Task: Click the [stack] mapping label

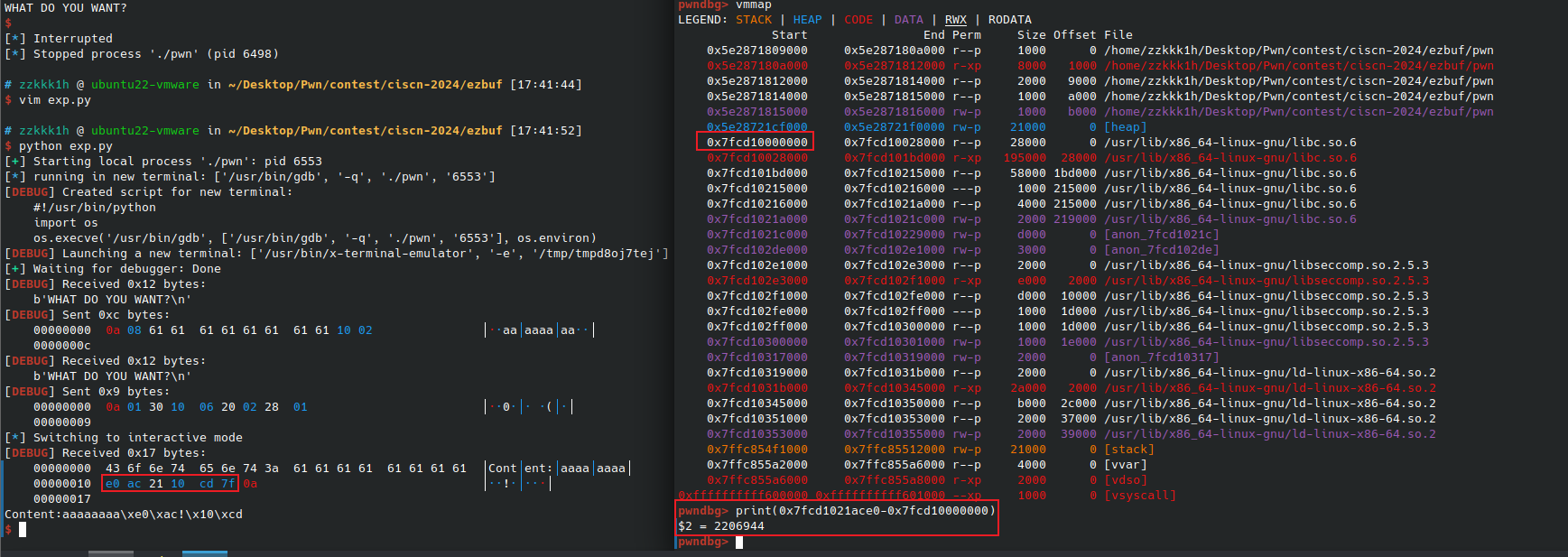Action: [x=1128, y=450]
